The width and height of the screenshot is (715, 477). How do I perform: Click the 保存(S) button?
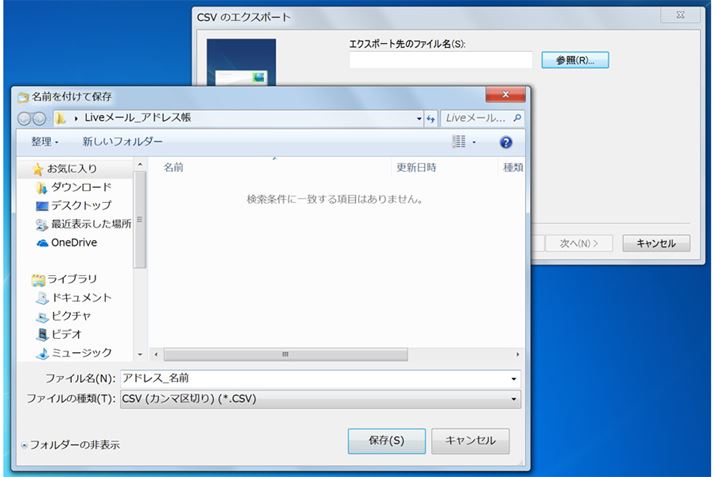pyautogui.click(x=387, y=441)
